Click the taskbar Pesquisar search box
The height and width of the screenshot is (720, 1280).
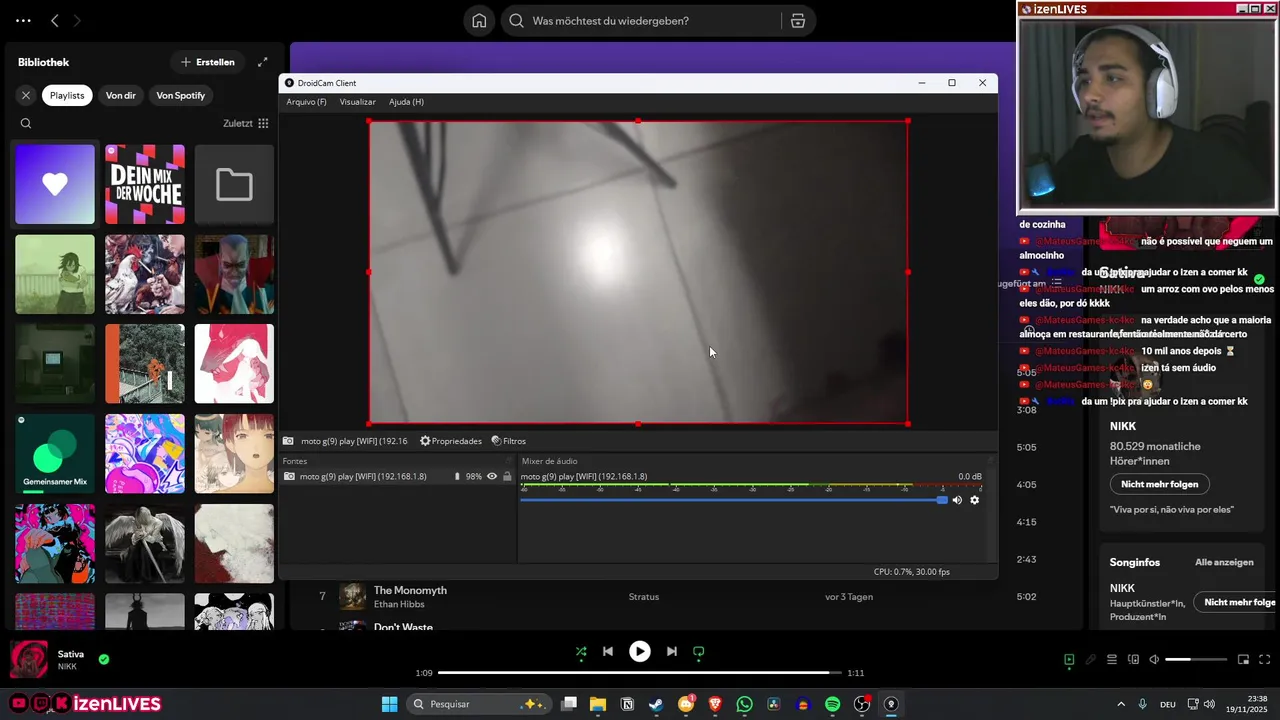479,704
